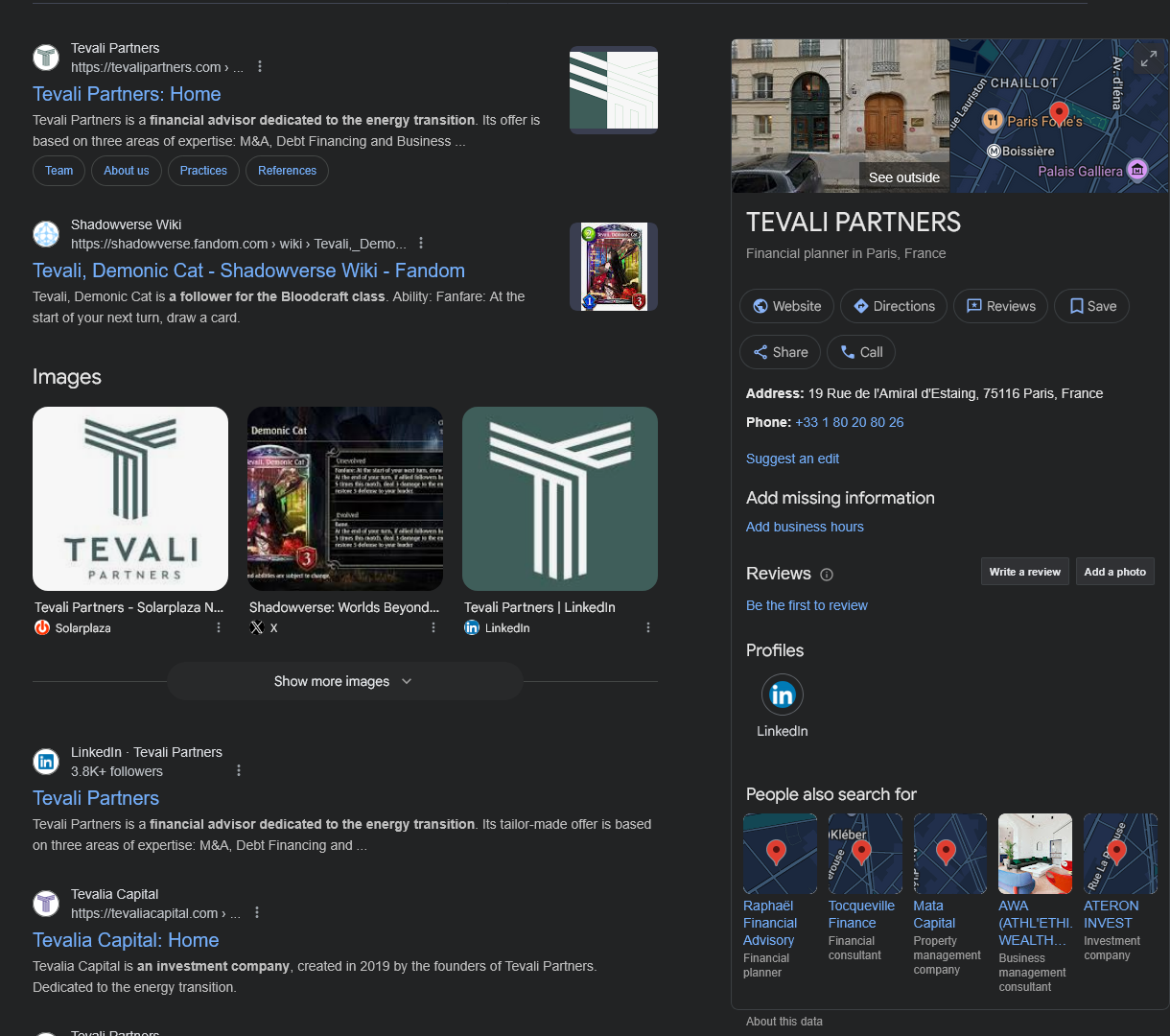The image size is (1170, 1036).
Task: Open the About us sitelink chip
Action: [127, 171]
